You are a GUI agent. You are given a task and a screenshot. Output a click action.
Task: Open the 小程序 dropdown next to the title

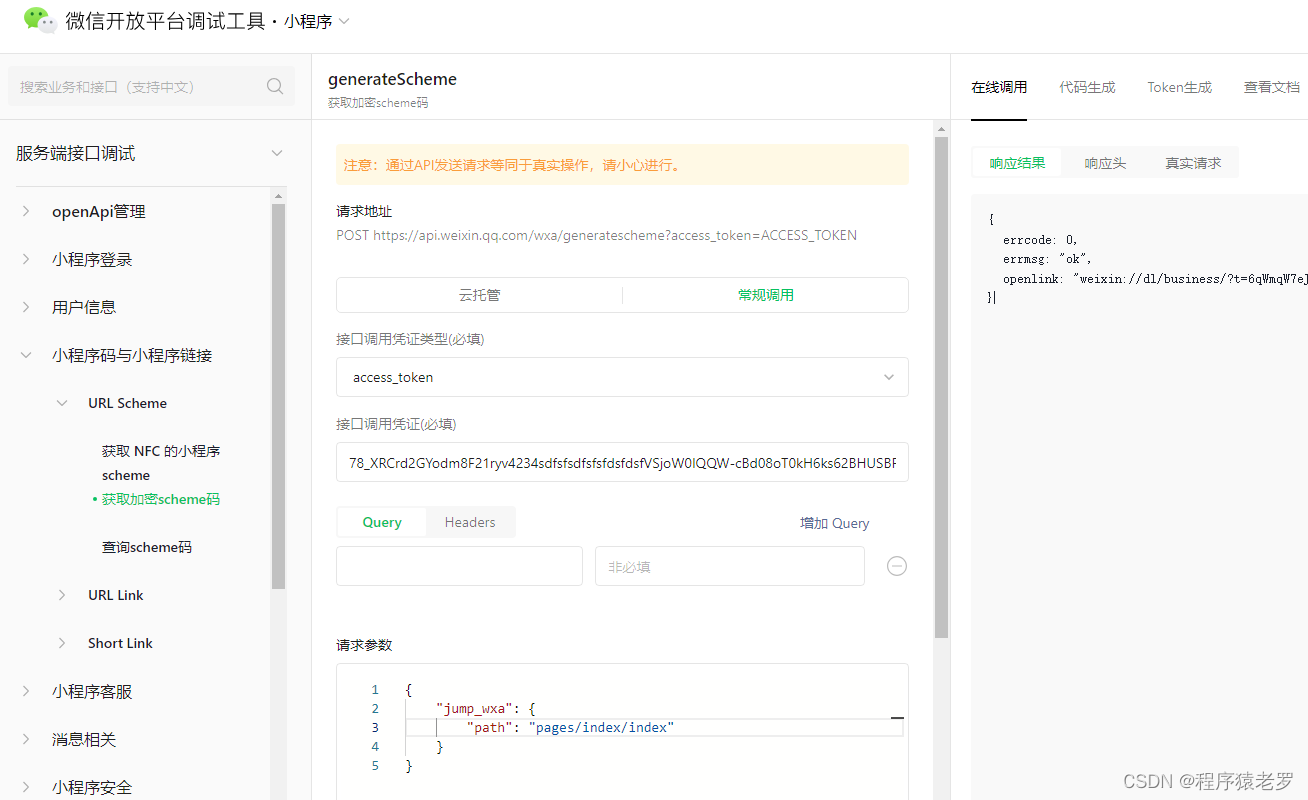343,20
